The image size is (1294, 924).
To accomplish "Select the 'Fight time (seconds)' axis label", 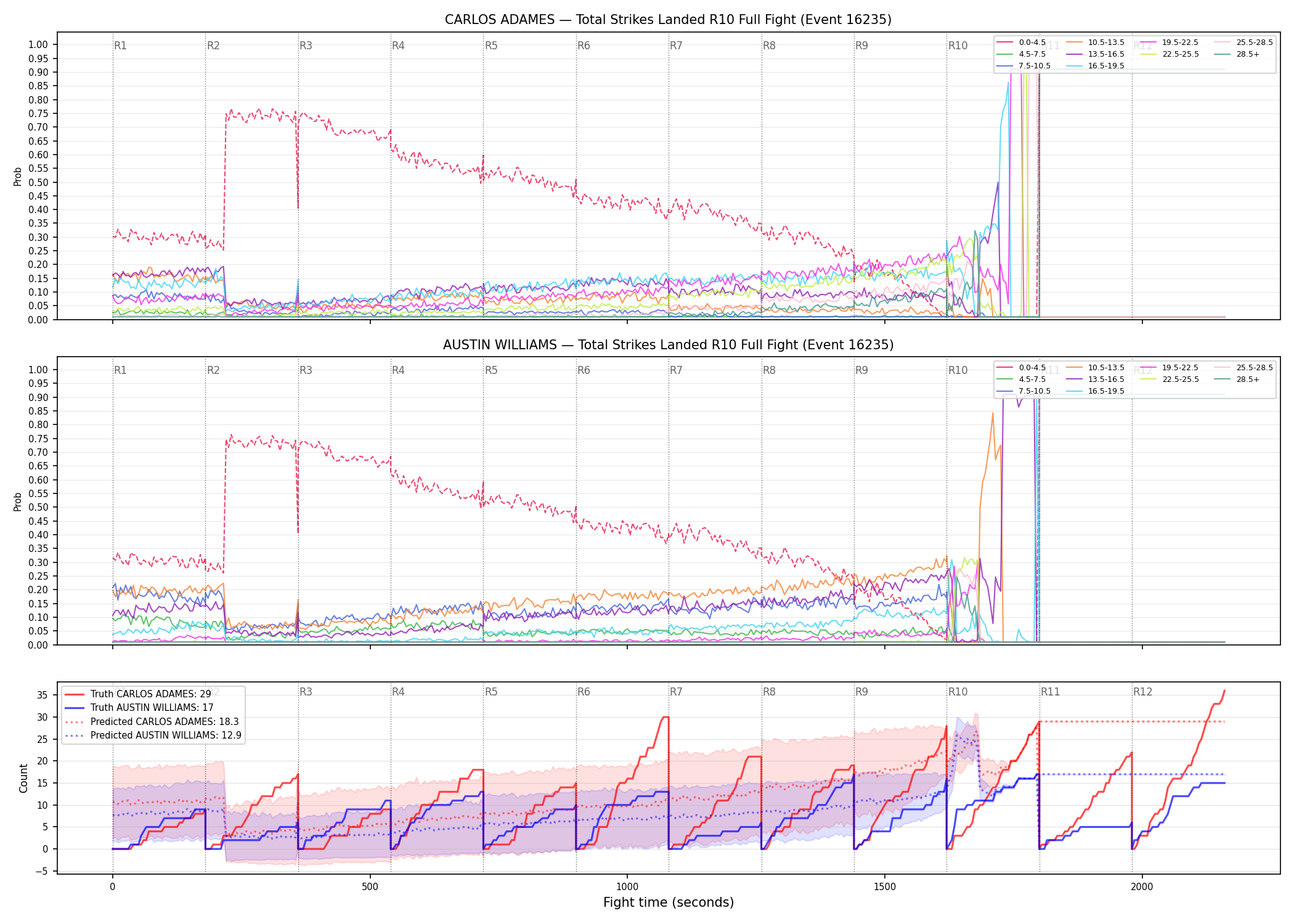I will click(669, 902).
